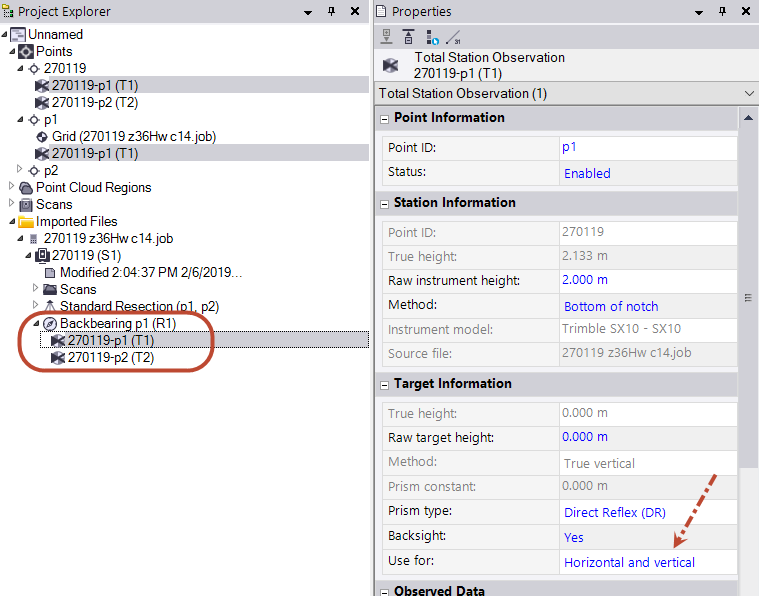
Task: Click the point icon beside 270119
Action: point(34,69)
